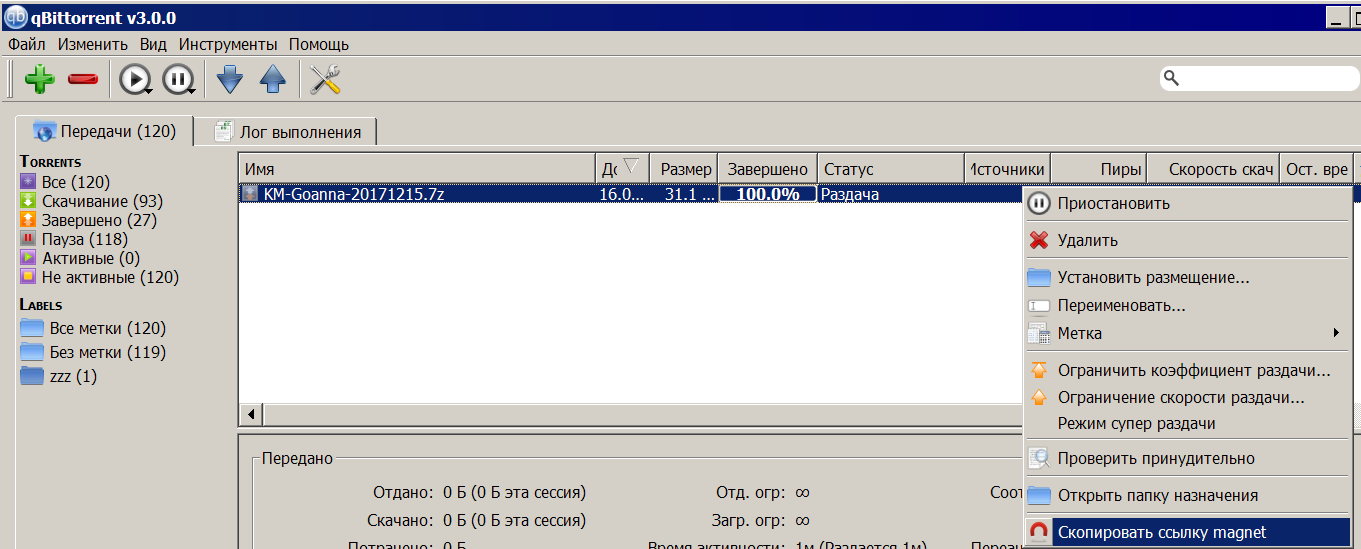Screen dimensions: 1361x549
Task: Sort by the Ост. вре column header
Action: (x=1316, y=169)
